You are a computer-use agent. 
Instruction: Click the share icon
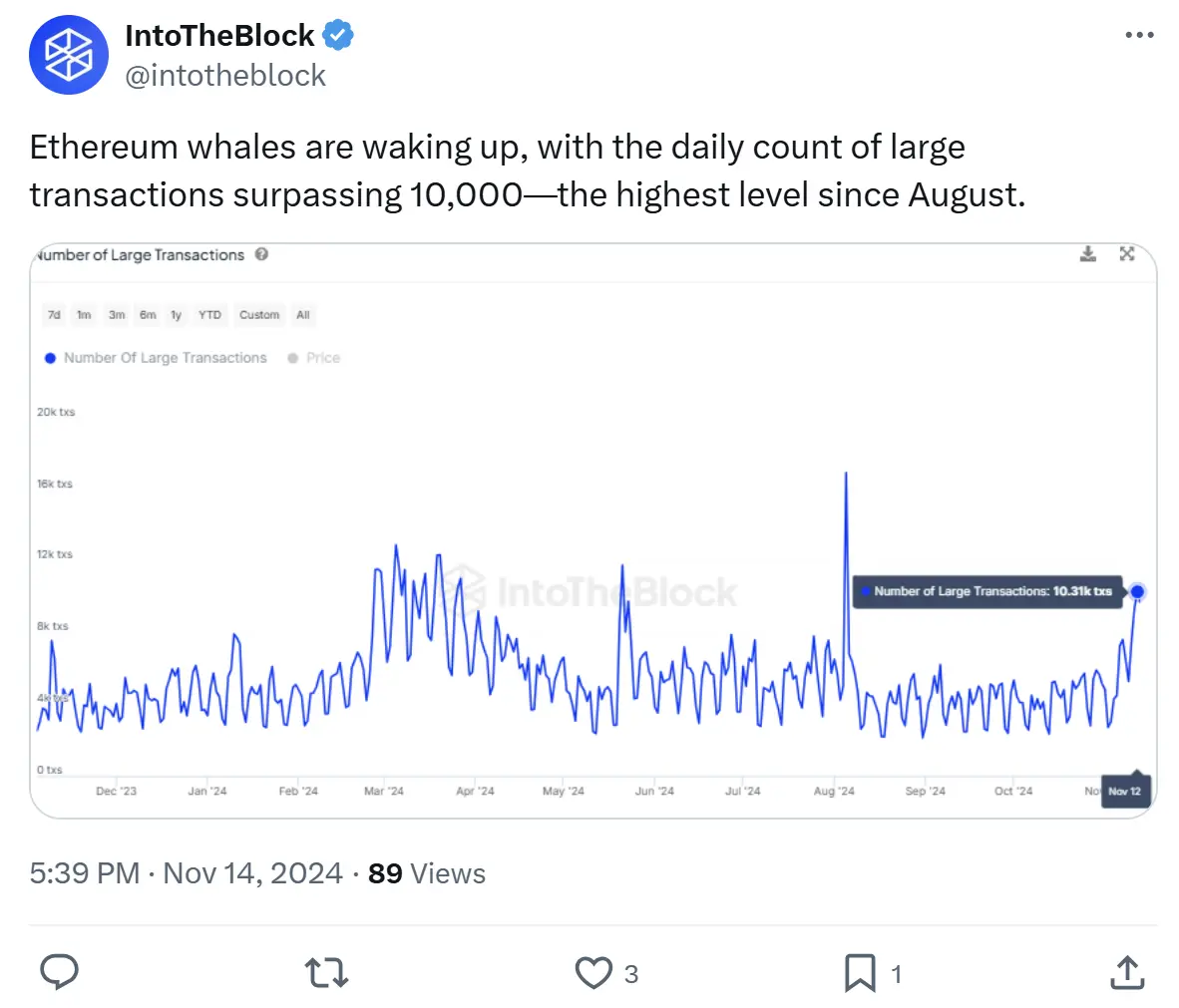tap(1126, 972)
